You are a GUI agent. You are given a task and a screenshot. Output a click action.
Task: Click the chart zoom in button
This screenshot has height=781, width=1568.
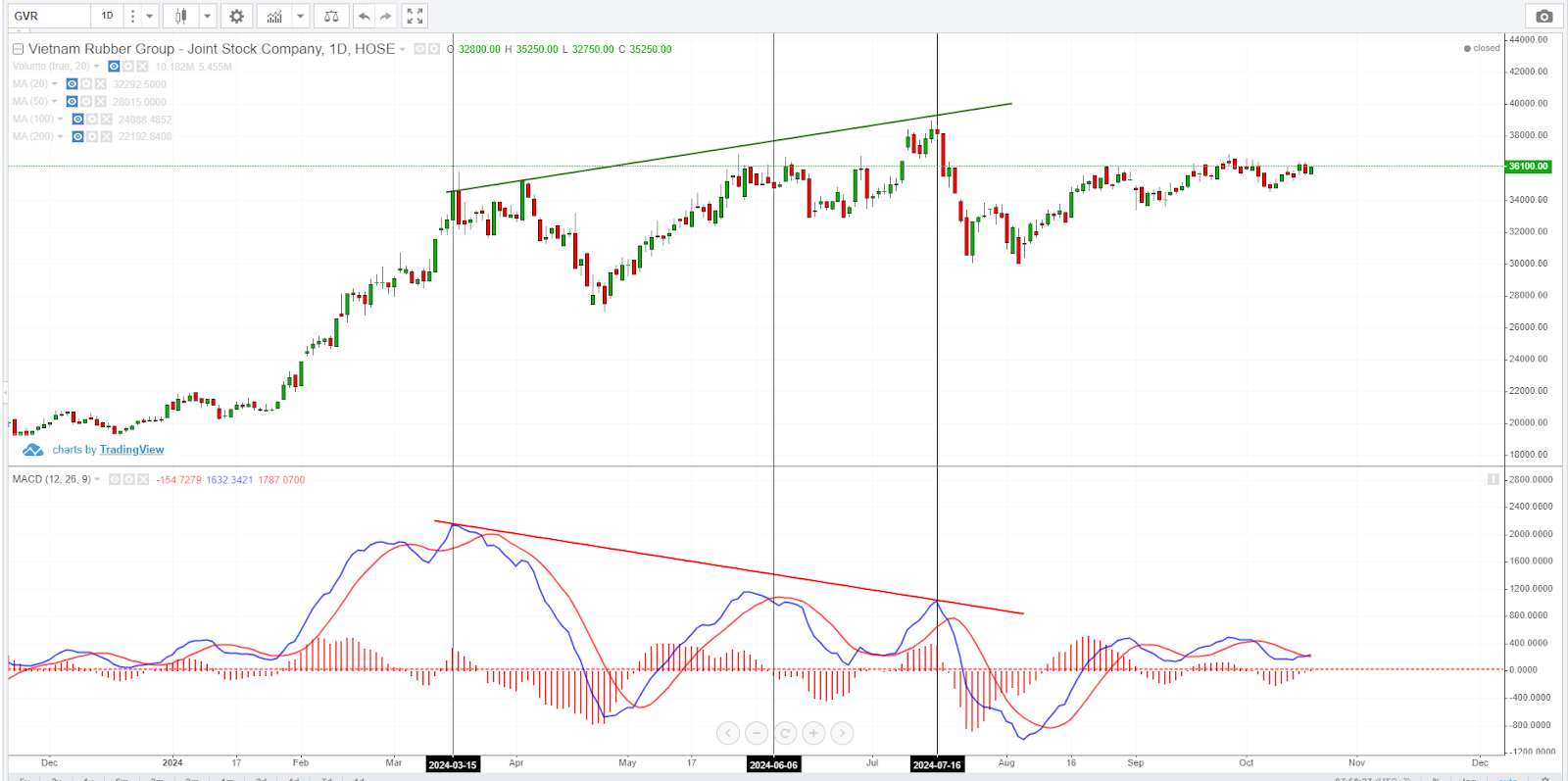coord(813,733)
